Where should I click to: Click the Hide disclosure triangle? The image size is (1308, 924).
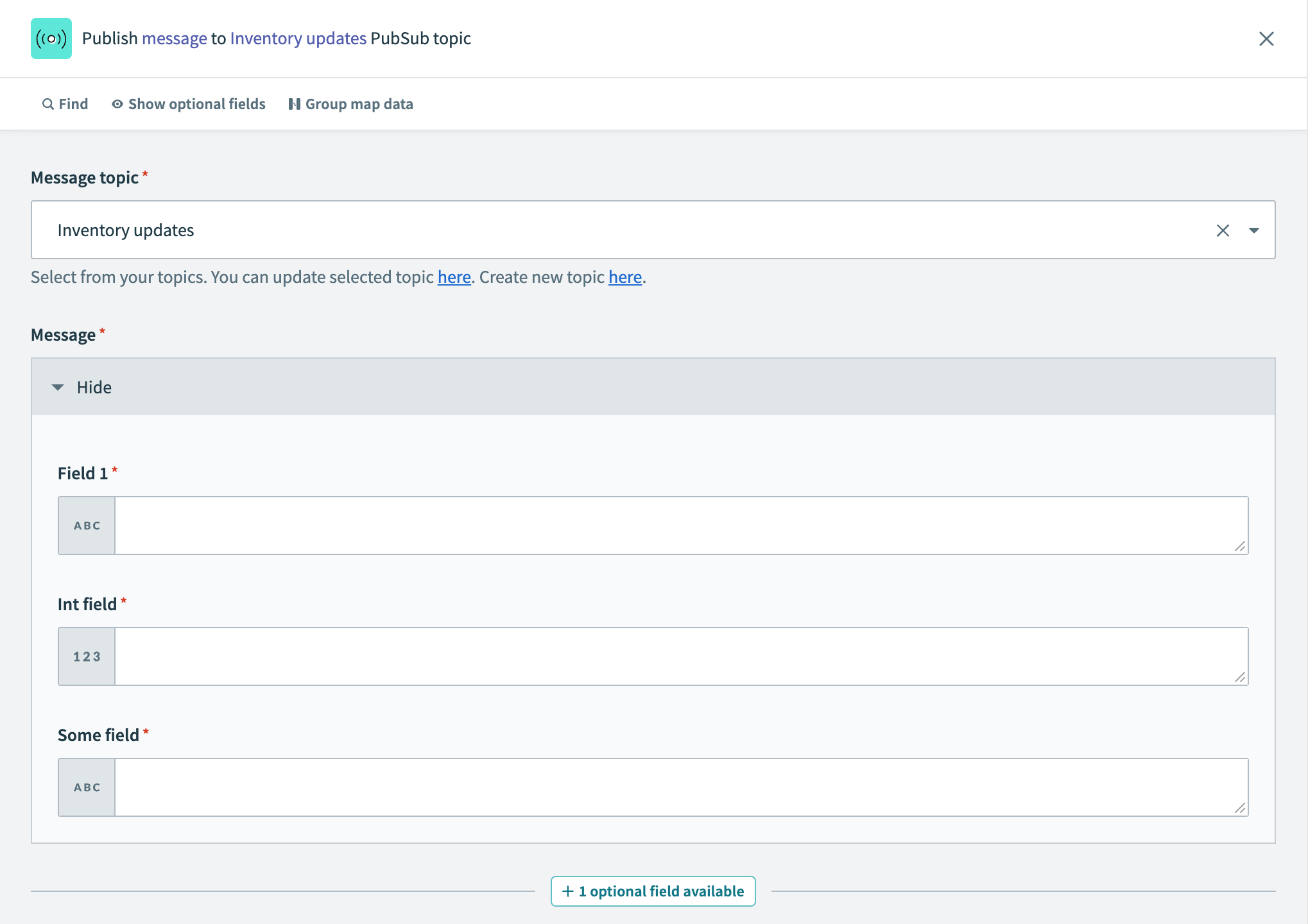[x=58, y=387]
